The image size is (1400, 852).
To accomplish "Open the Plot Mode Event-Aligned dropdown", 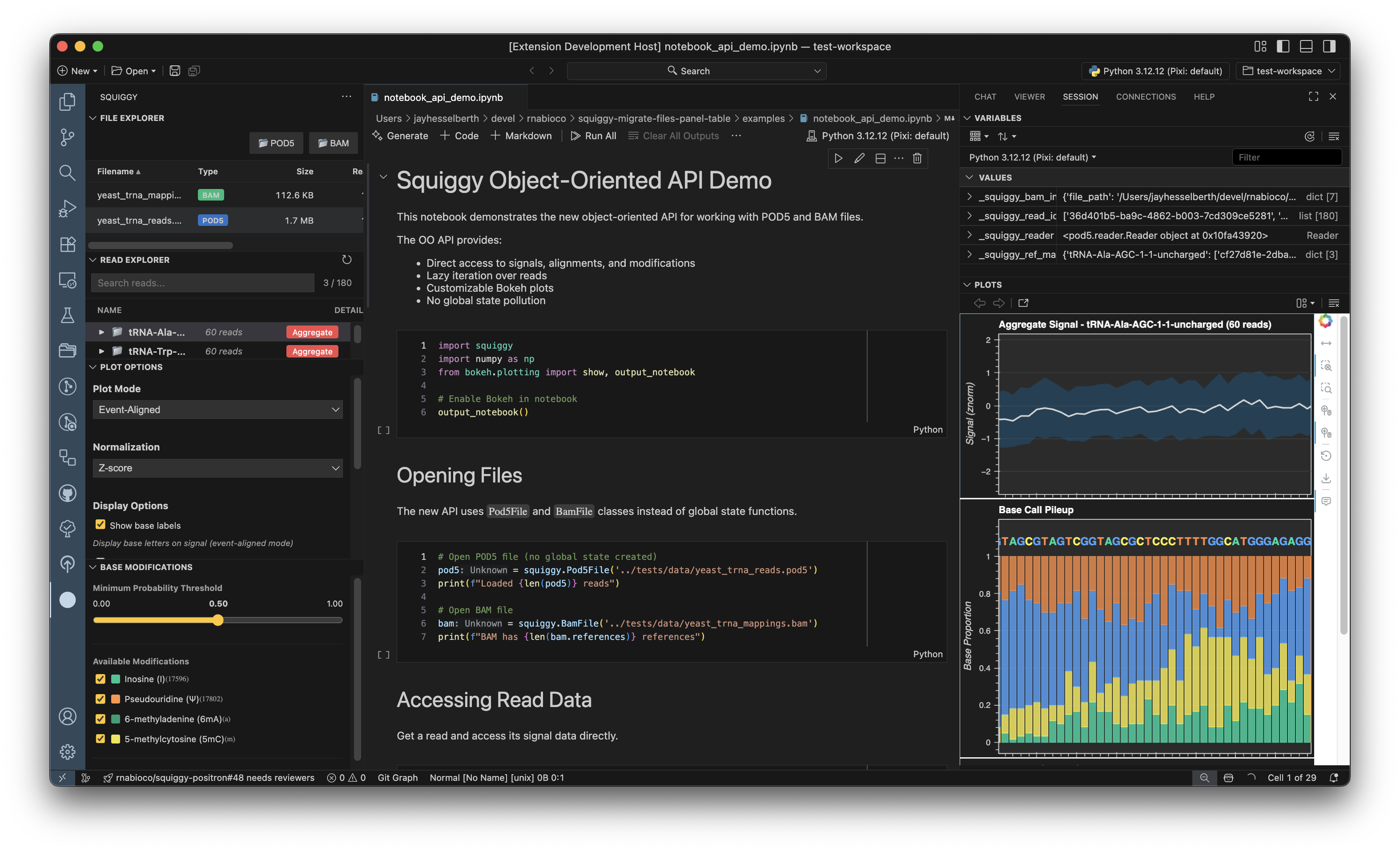I will pyautogui.click(x=217, y=410).
